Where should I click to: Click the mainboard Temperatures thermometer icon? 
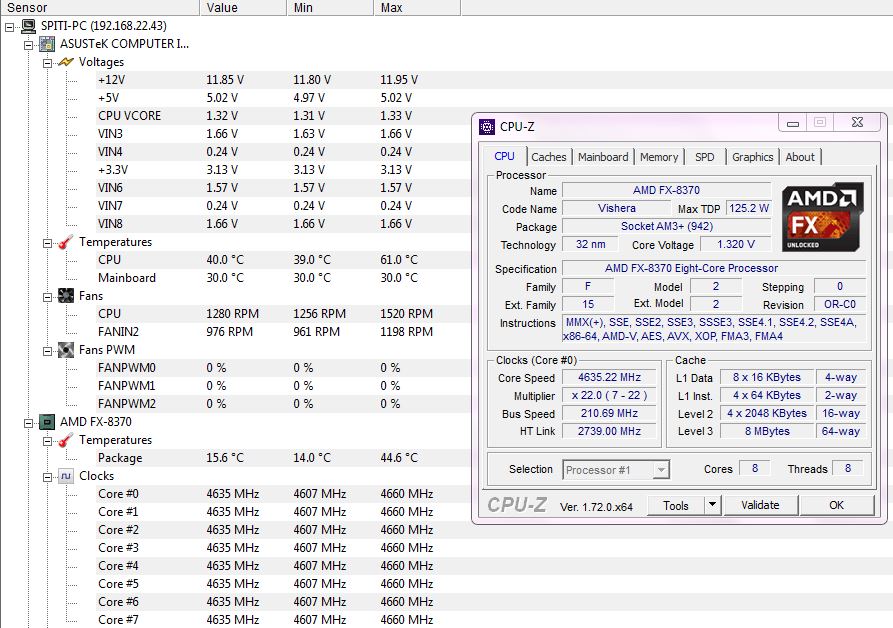pos(66,242)
